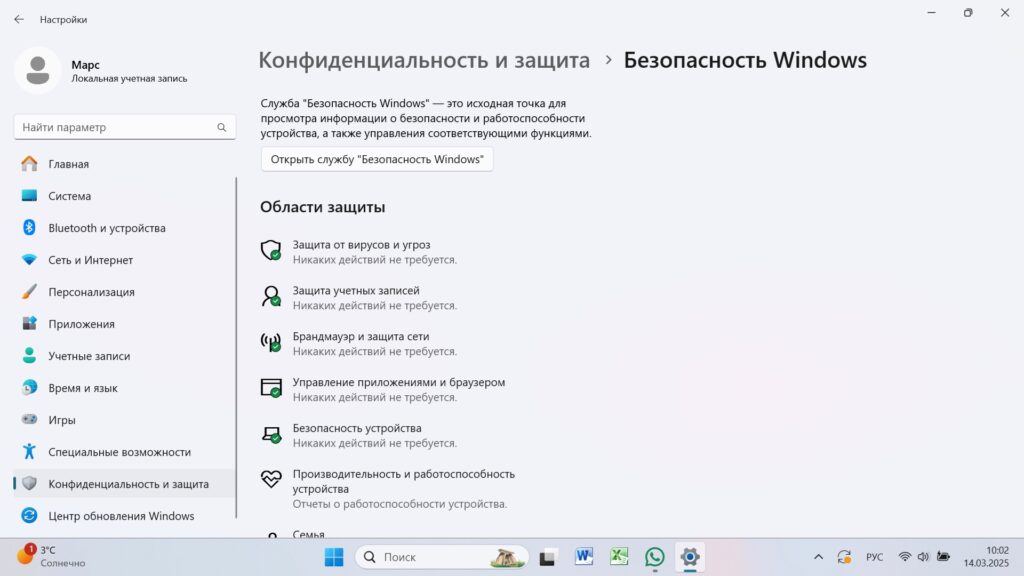Click the account protection person icon
This screenshot has height=576, width=1024.
[271, 296]
